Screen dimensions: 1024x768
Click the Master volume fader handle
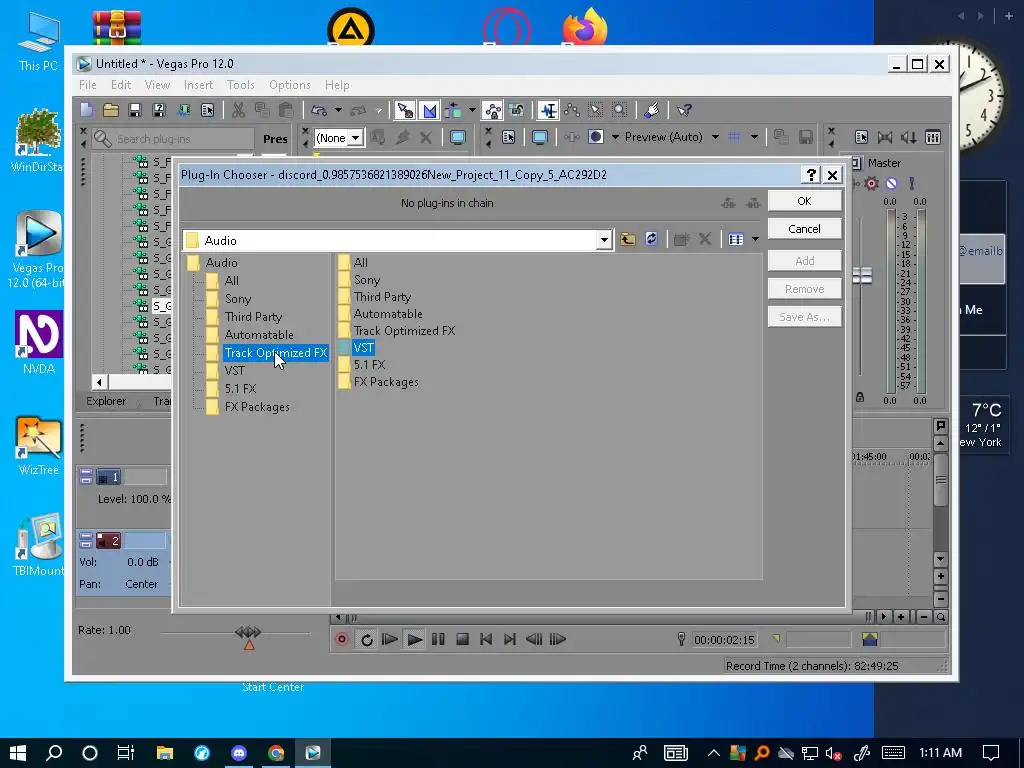click(862, 276)
